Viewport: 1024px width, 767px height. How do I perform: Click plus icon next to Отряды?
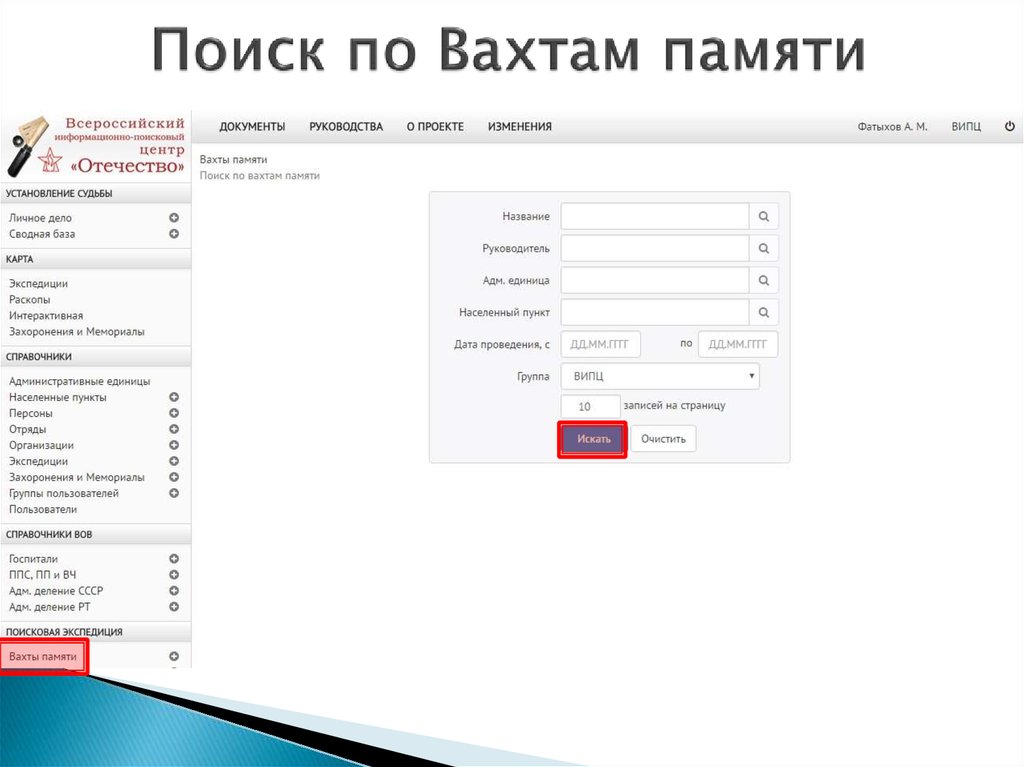175,429
